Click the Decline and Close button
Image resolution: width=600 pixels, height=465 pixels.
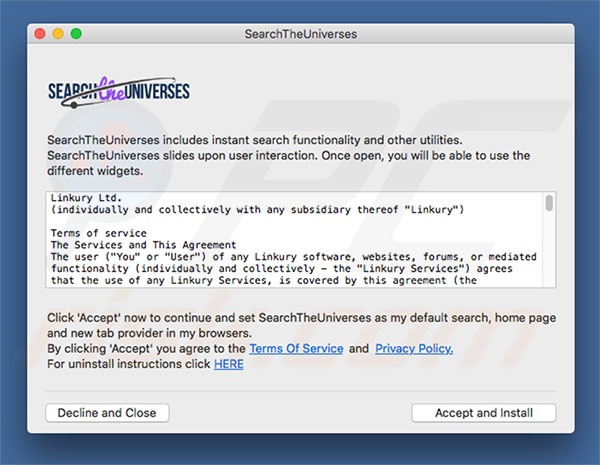click(107, 413)
